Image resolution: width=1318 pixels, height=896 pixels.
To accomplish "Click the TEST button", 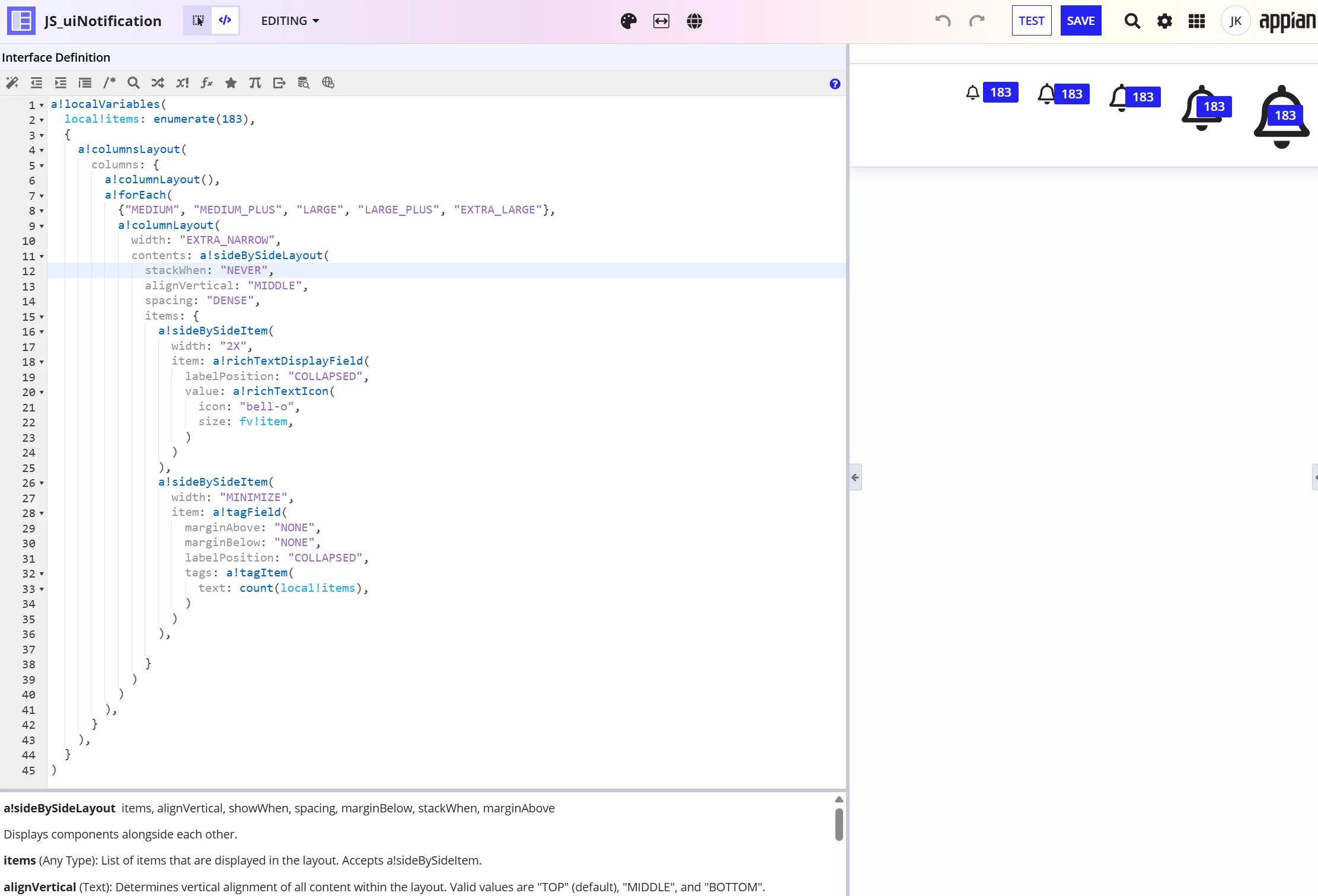I will 1032,21.
